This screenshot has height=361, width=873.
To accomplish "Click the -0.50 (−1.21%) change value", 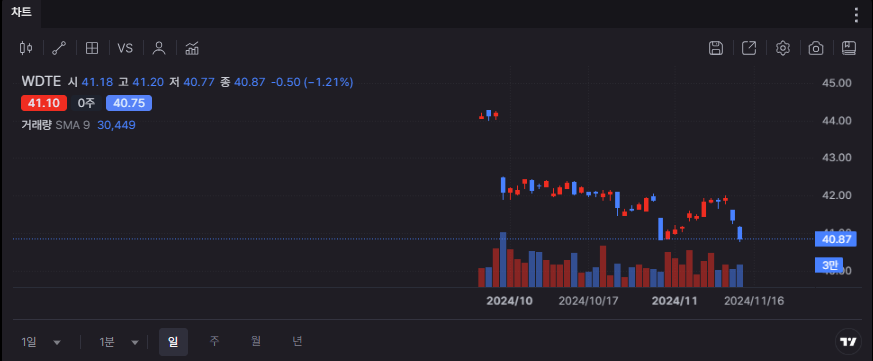I will pyautogui.click(x=312, y=82).
